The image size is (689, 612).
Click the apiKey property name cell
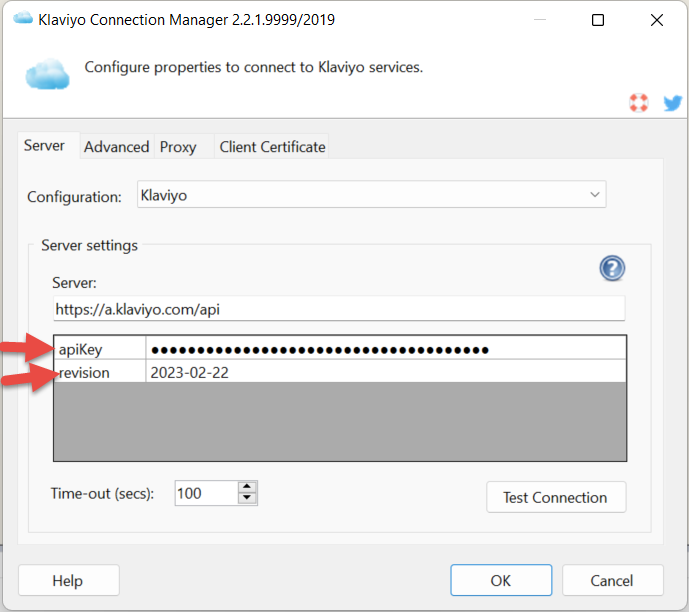(100, 350)
